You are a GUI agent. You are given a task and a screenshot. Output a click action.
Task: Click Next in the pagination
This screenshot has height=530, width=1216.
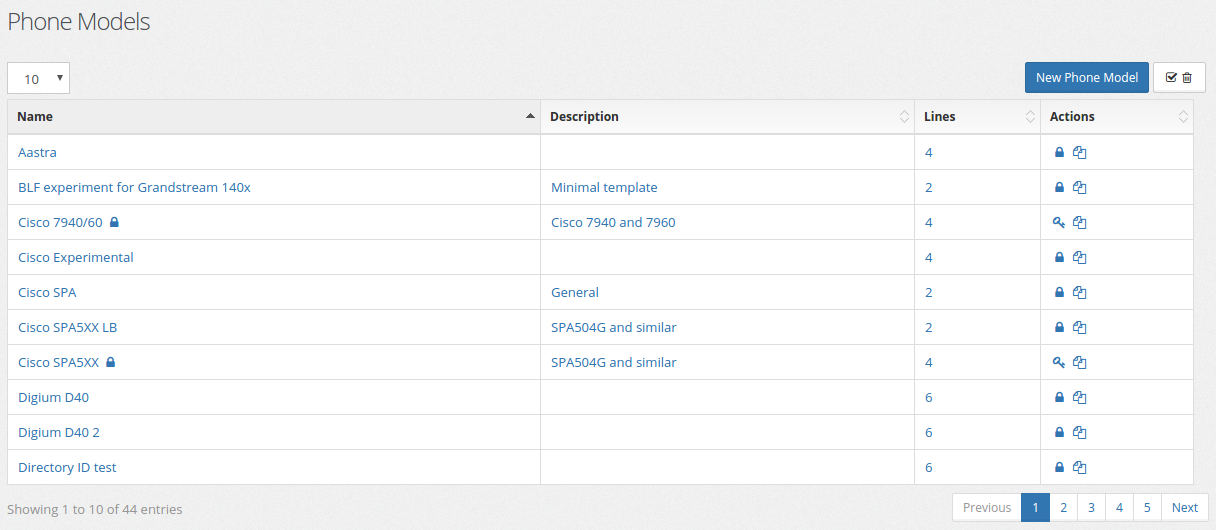click(1184, 508)
